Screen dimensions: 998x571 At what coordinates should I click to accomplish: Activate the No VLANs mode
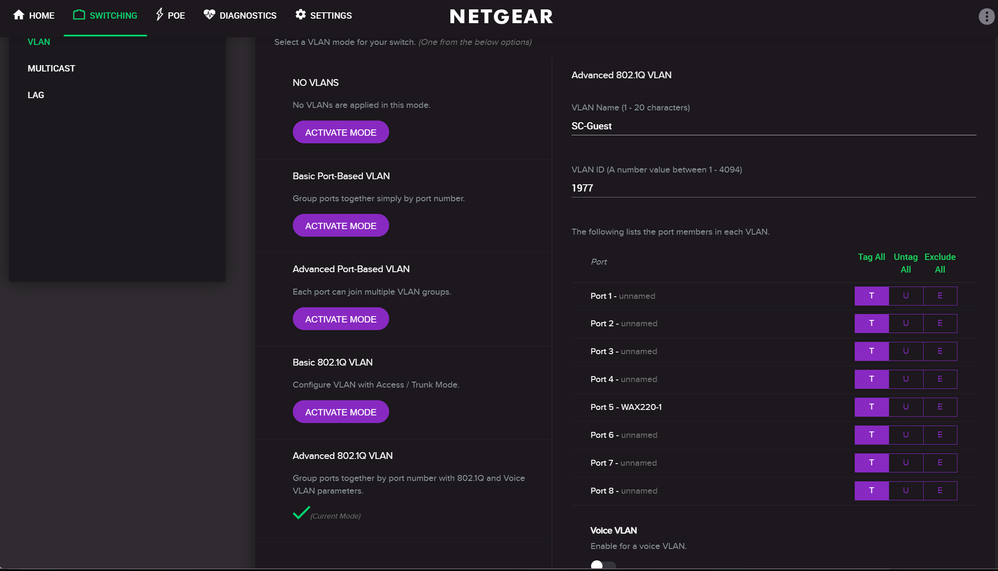tap(340, 132)
